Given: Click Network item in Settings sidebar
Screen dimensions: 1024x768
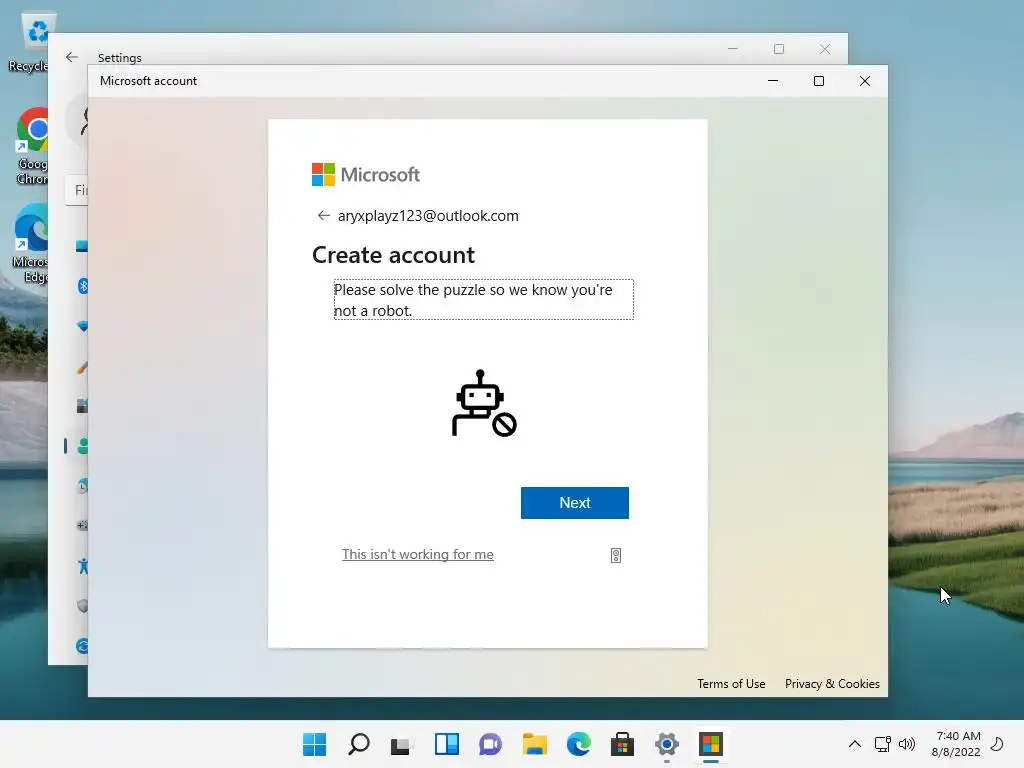Looking at the screenshot, I should [82, 326].
